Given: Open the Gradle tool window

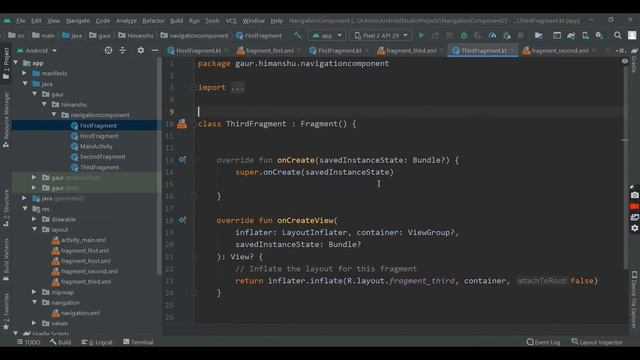Looking at the screenshot, I should click(634, 61).
